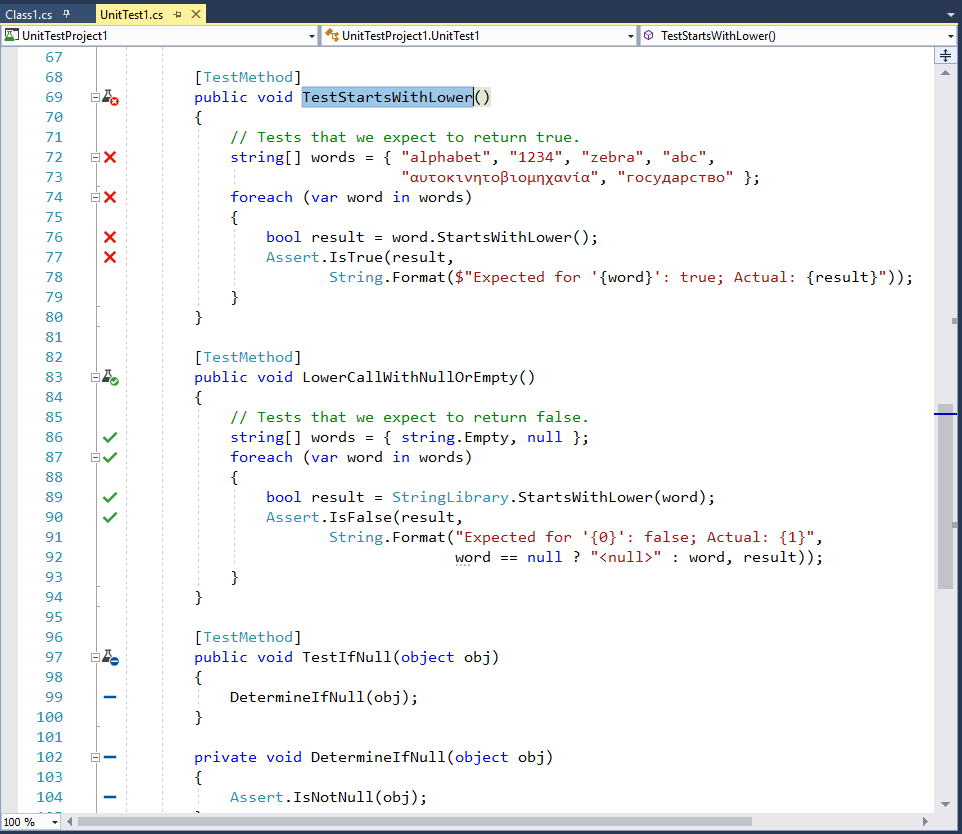The height and width of the screenshot is (834, 962).
Task: Close the UnitTest1.cs tab
Action: [x=196, y=14]
